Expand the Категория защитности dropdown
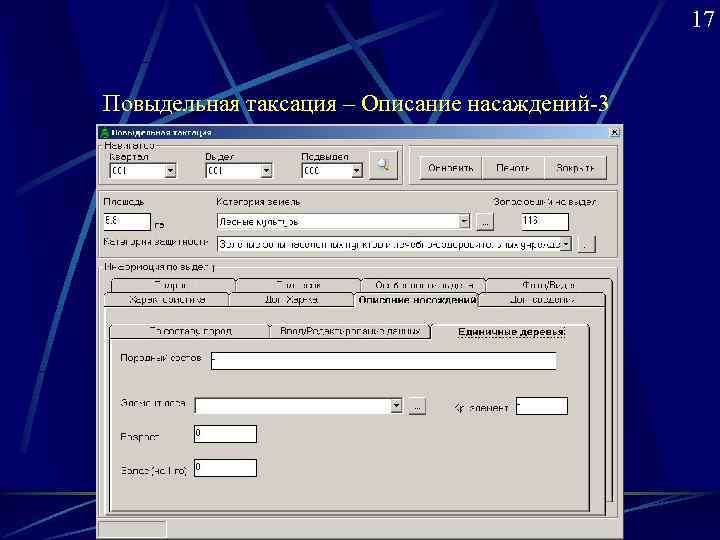Screen dimensions: 720x540 pyautogui.click(x=566, y=244)
